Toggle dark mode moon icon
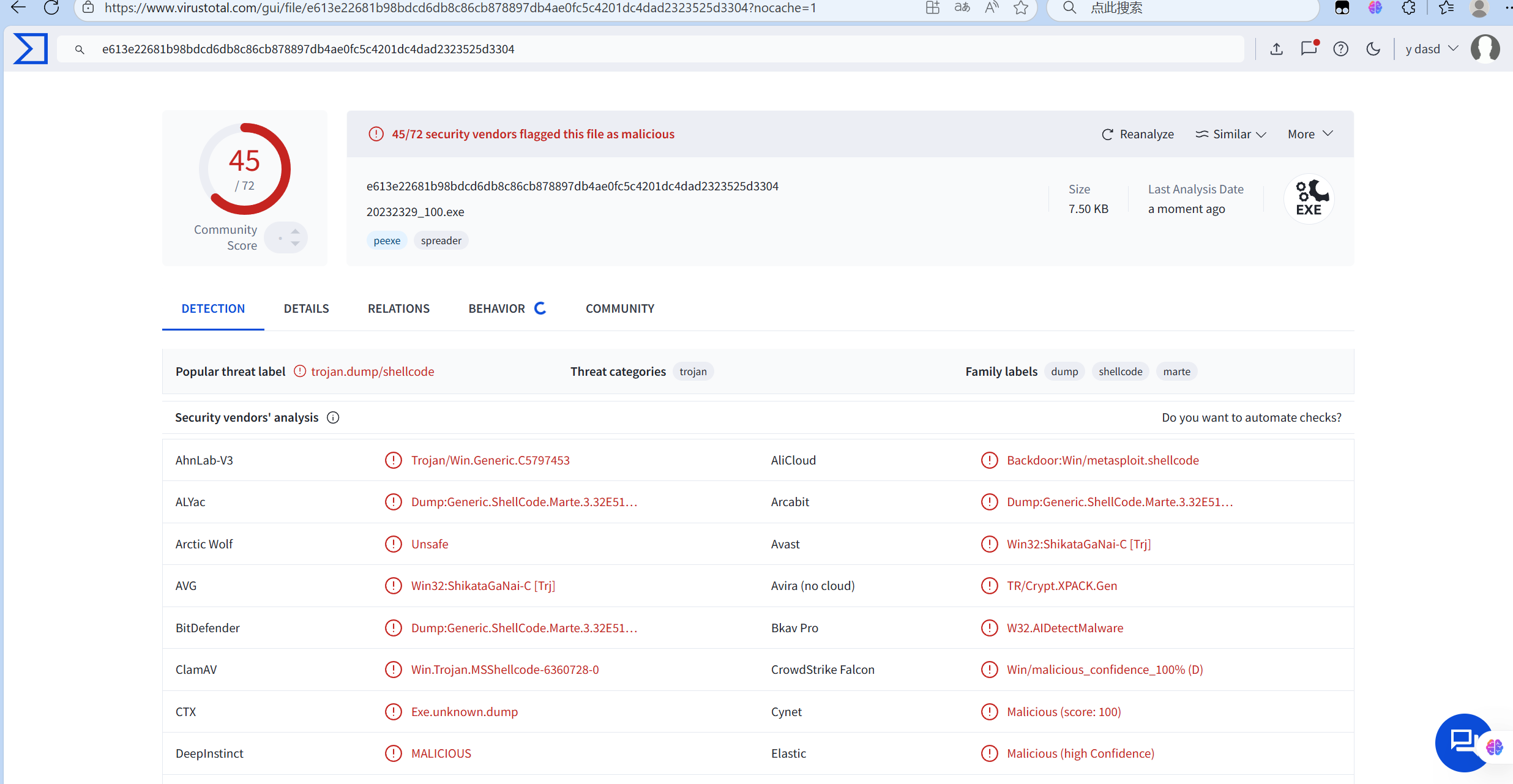 click(1373, 49)
